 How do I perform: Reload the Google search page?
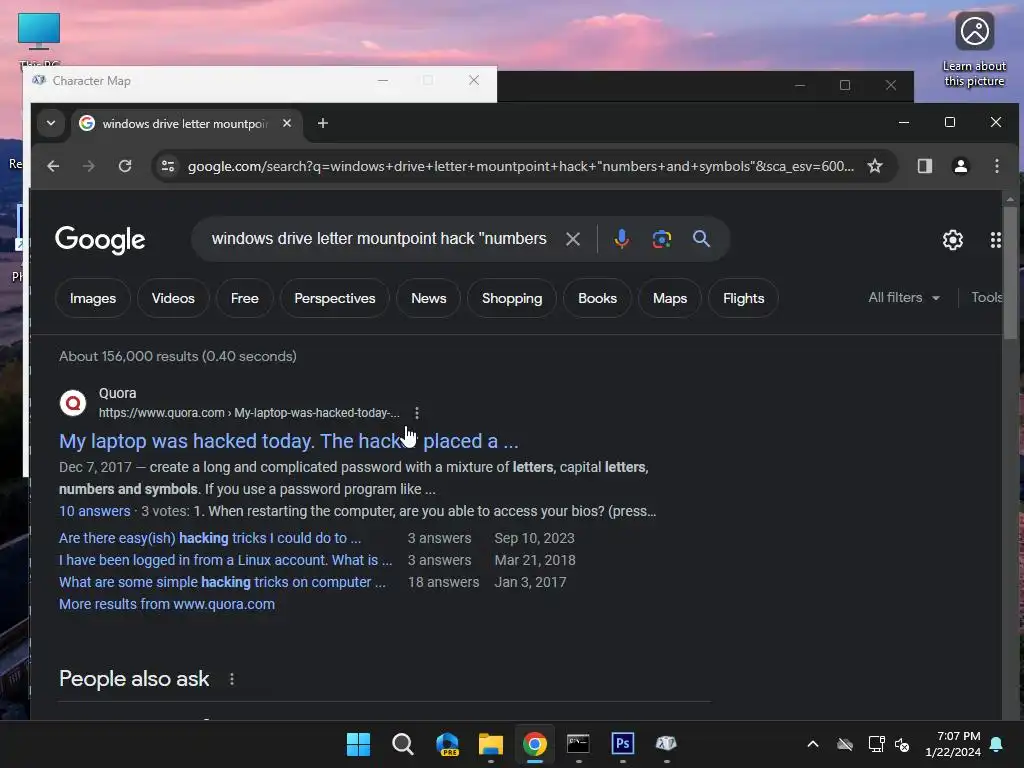click(x=125, y=166)
